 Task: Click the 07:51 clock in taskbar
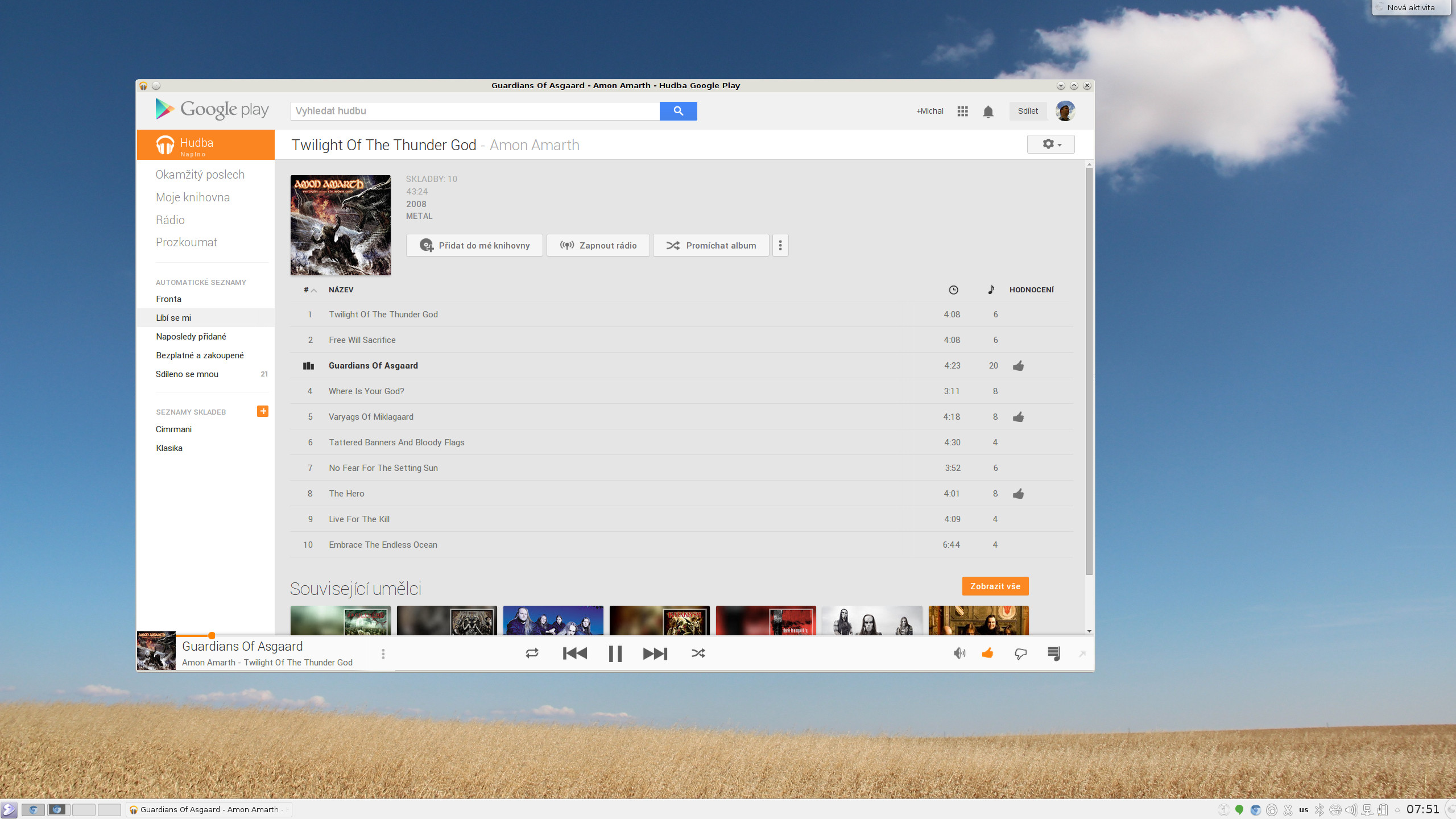coord(1423,809)
